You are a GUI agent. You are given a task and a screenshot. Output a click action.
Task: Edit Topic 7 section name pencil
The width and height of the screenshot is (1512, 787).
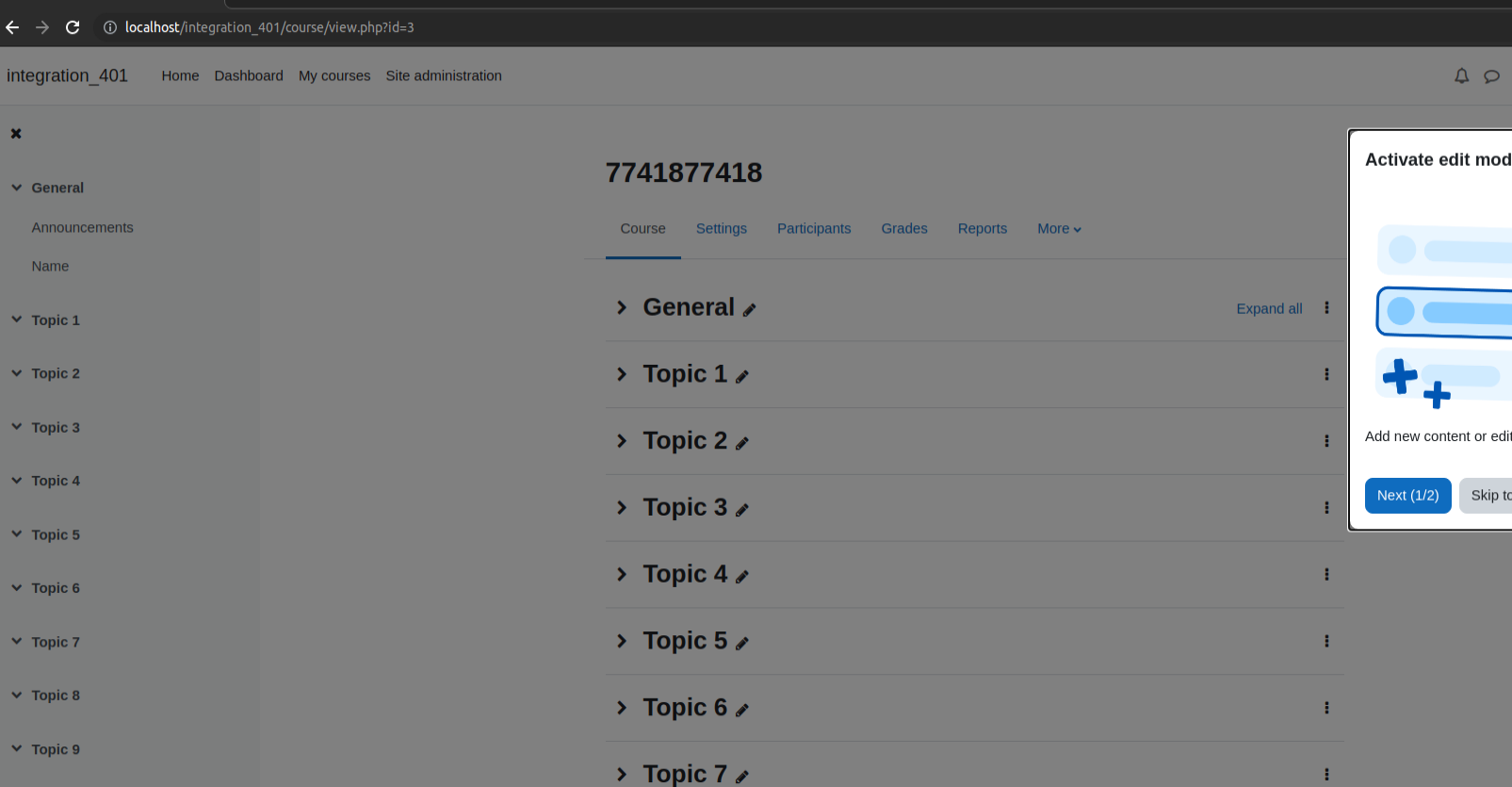click(742, 777)
